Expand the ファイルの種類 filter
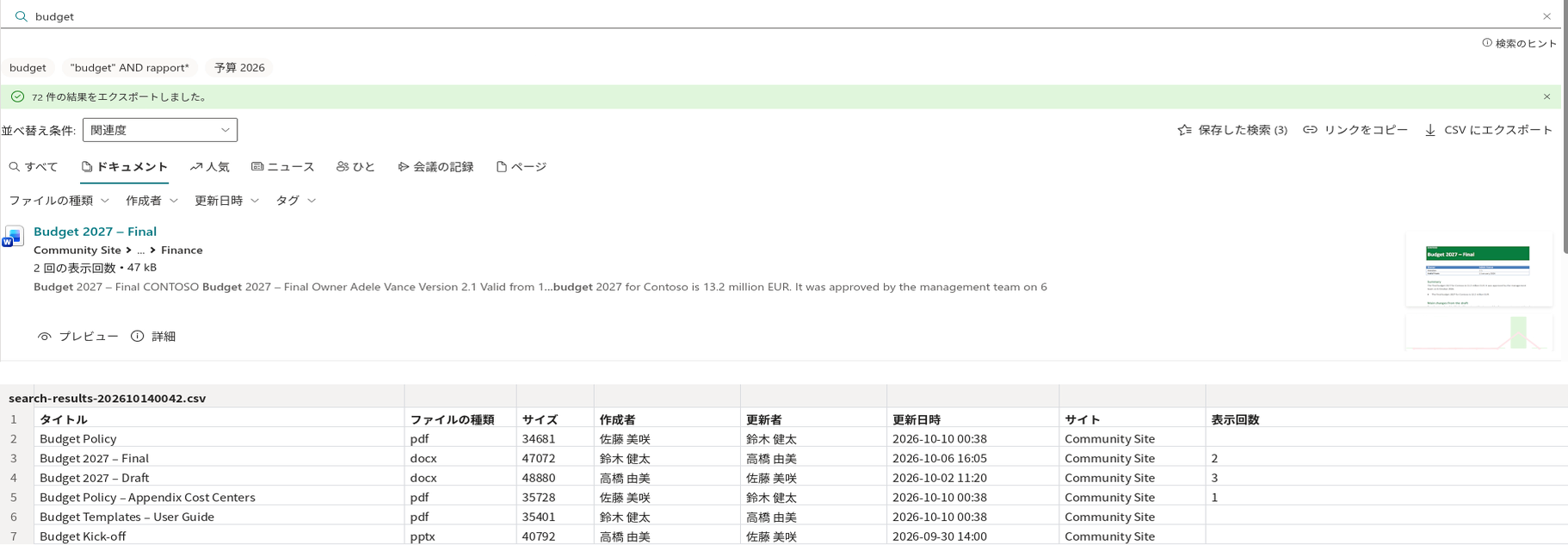Image resolution: width=1568 pixels, height=545 pixels. (x=59, y=201)
